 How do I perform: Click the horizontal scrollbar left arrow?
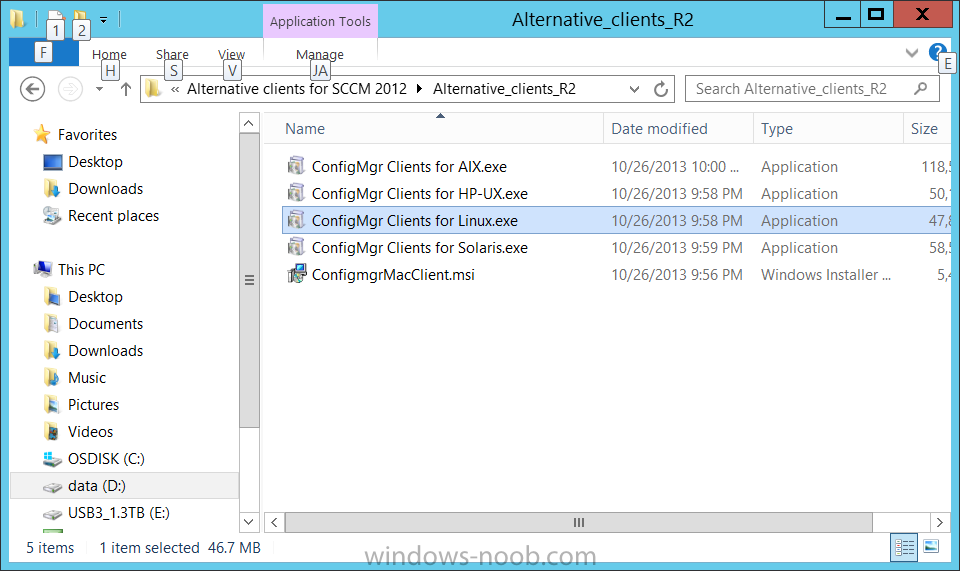[x=274, y=522]
